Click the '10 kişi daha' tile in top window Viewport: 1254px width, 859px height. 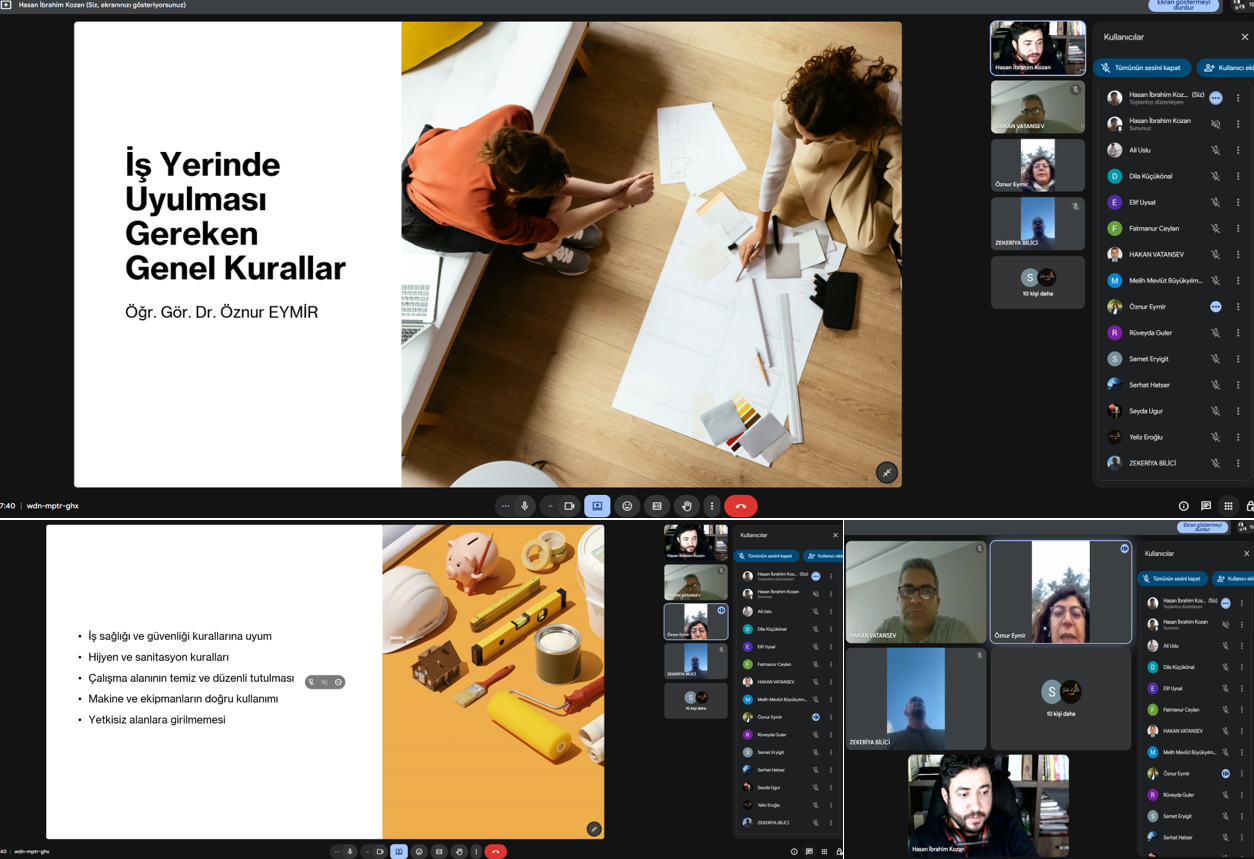click(1037, 282)
